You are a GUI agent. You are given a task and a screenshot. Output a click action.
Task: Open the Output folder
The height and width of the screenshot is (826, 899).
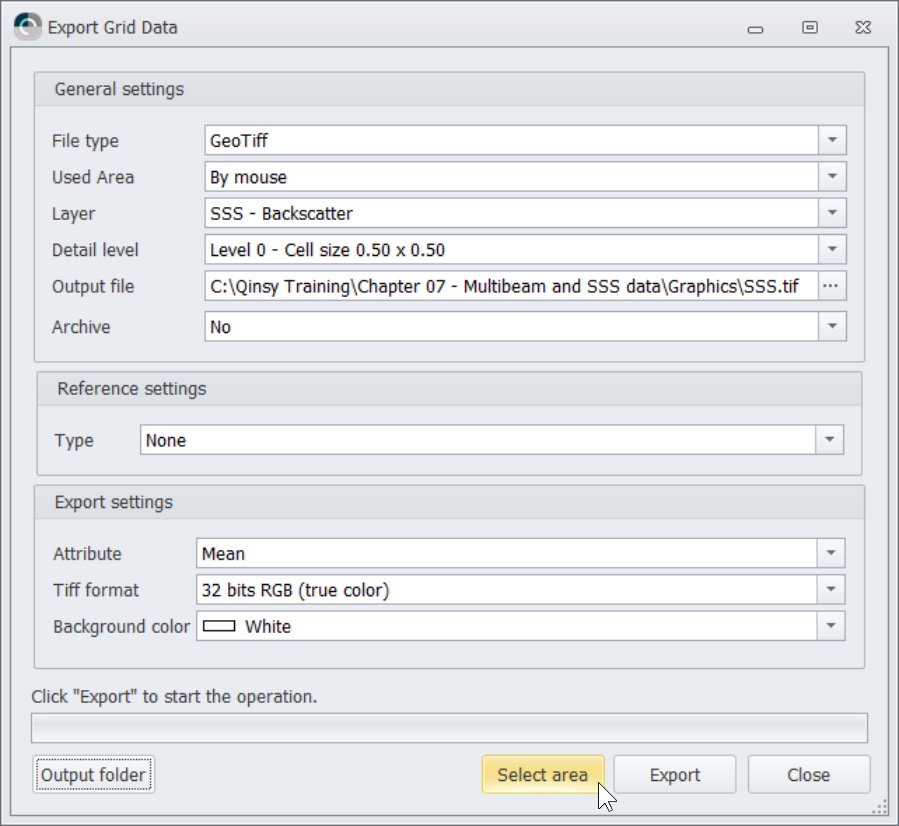[93, 775]
